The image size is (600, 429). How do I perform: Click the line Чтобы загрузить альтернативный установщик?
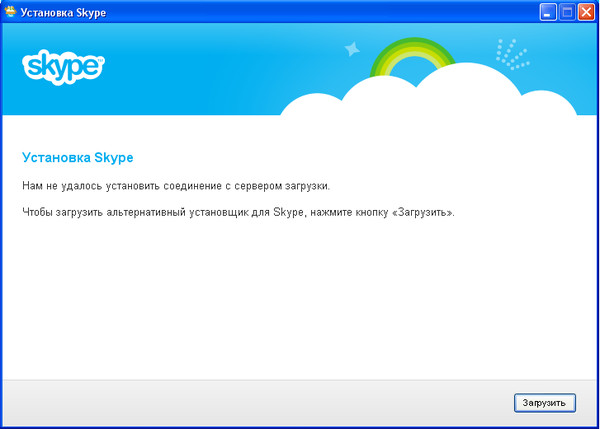pyautogui.click(x=238, y=212)
